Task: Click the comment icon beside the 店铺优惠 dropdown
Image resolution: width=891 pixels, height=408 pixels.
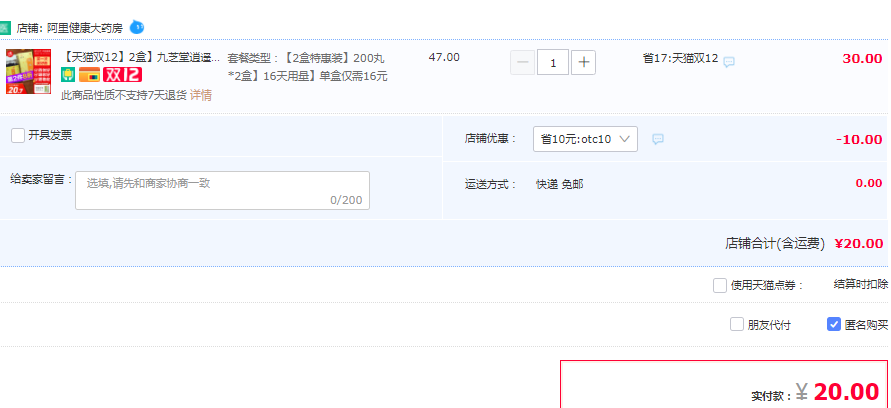Action: coord(658,139)
